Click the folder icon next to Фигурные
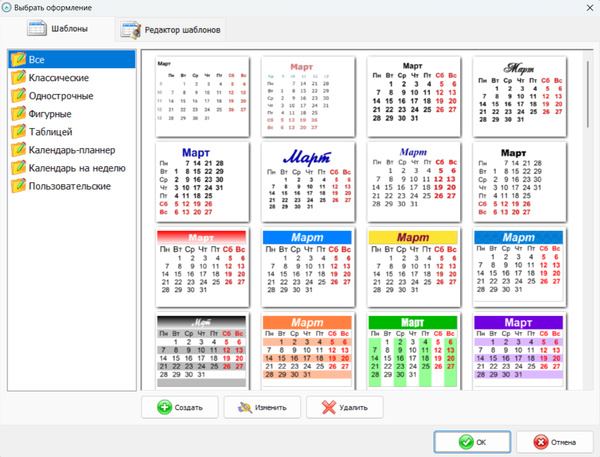 tap(18, 113)
